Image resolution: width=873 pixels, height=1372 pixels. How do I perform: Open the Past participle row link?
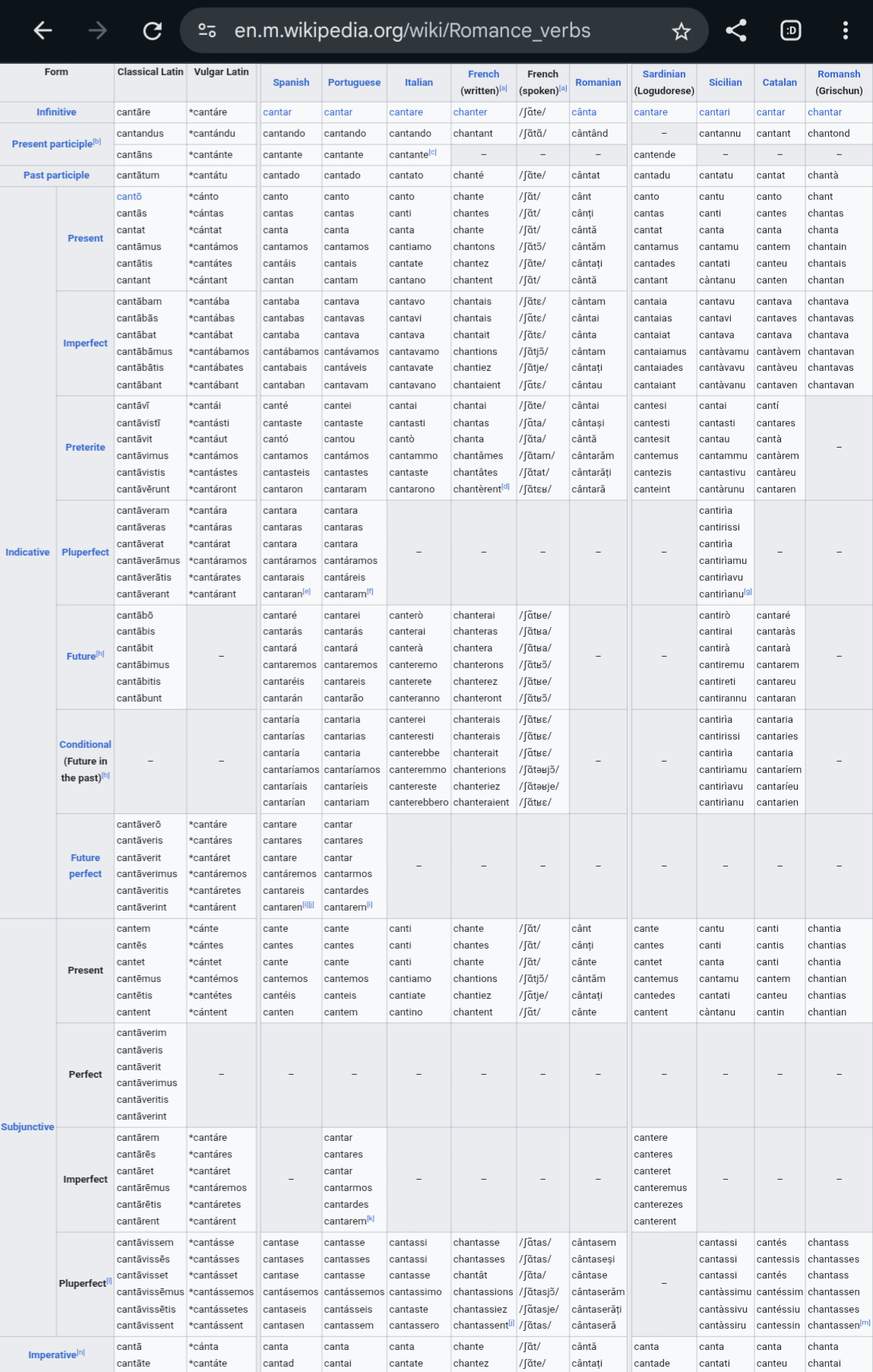click(x=56, y=175)
